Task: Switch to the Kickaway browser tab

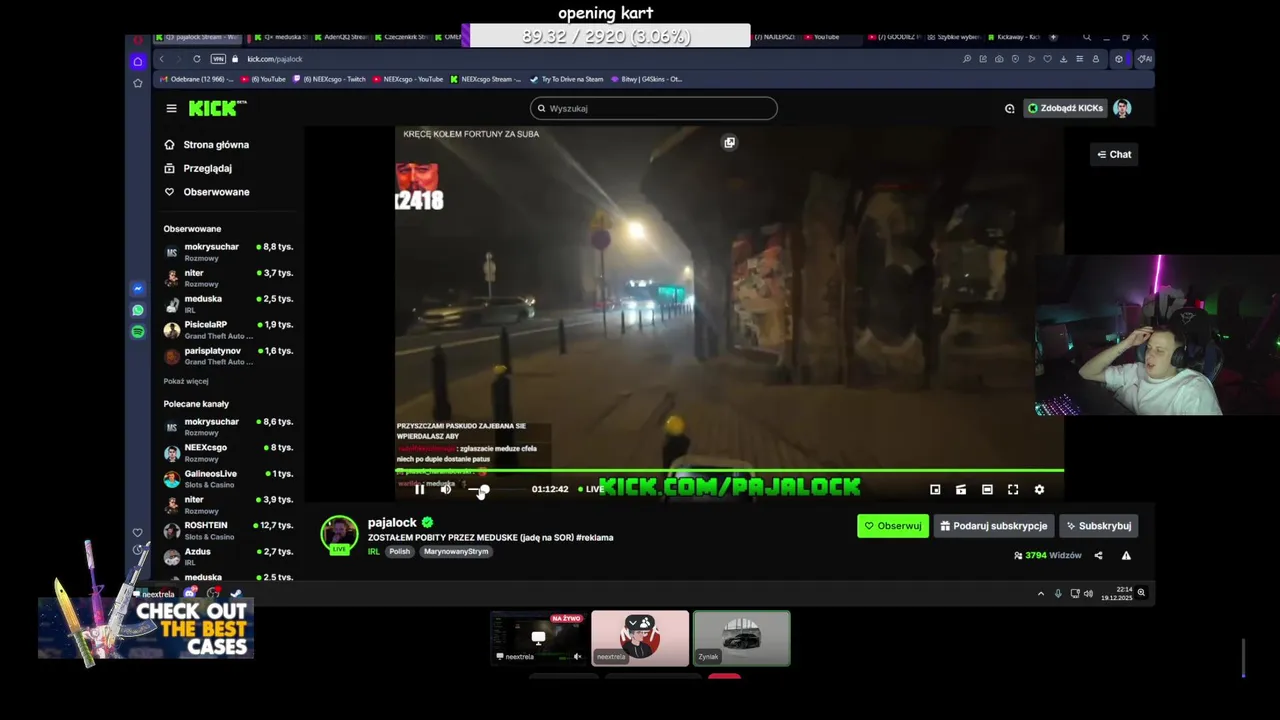Action: (1016, 37)
